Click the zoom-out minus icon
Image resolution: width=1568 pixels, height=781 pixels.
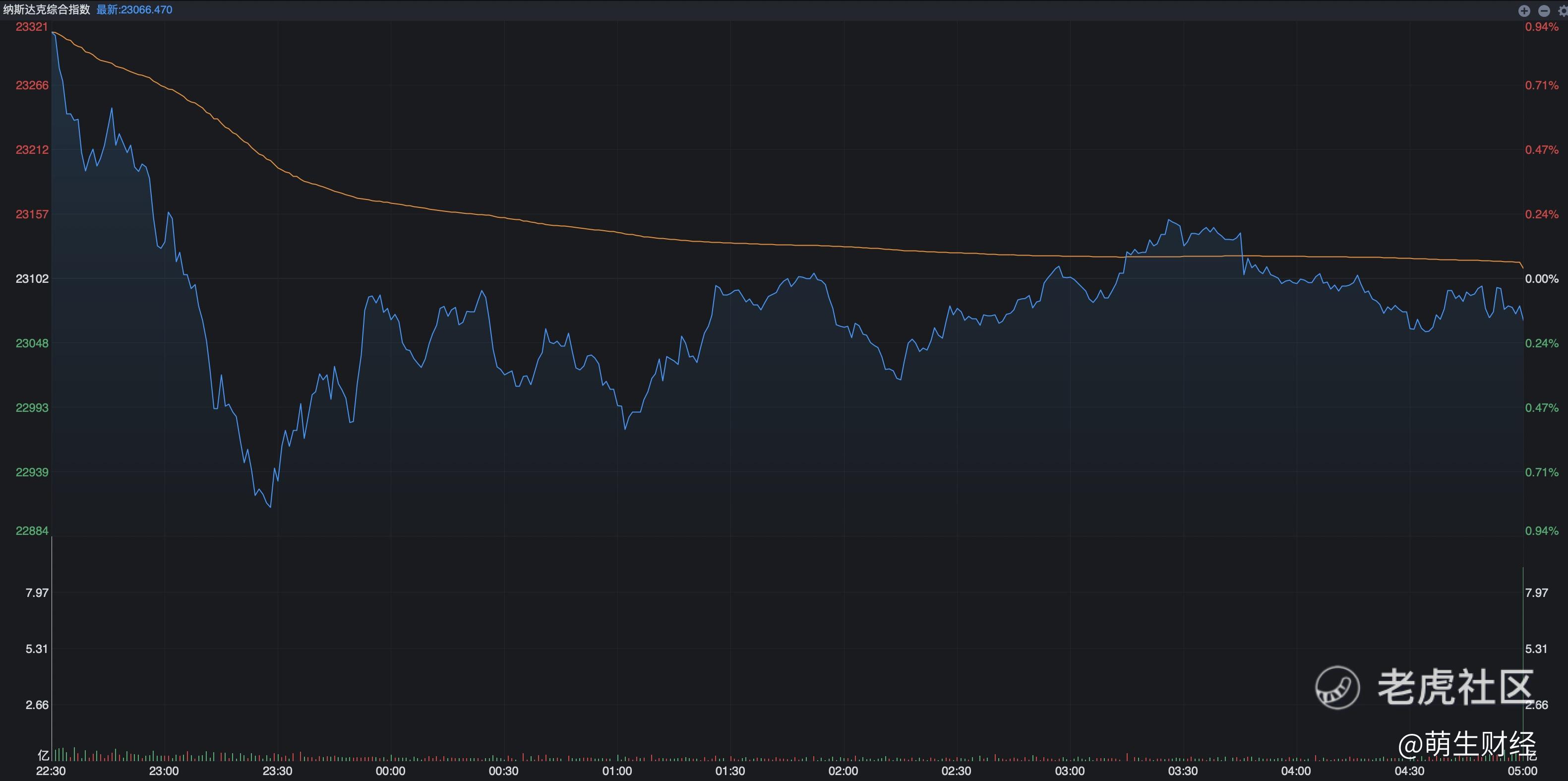[1544, 10]
